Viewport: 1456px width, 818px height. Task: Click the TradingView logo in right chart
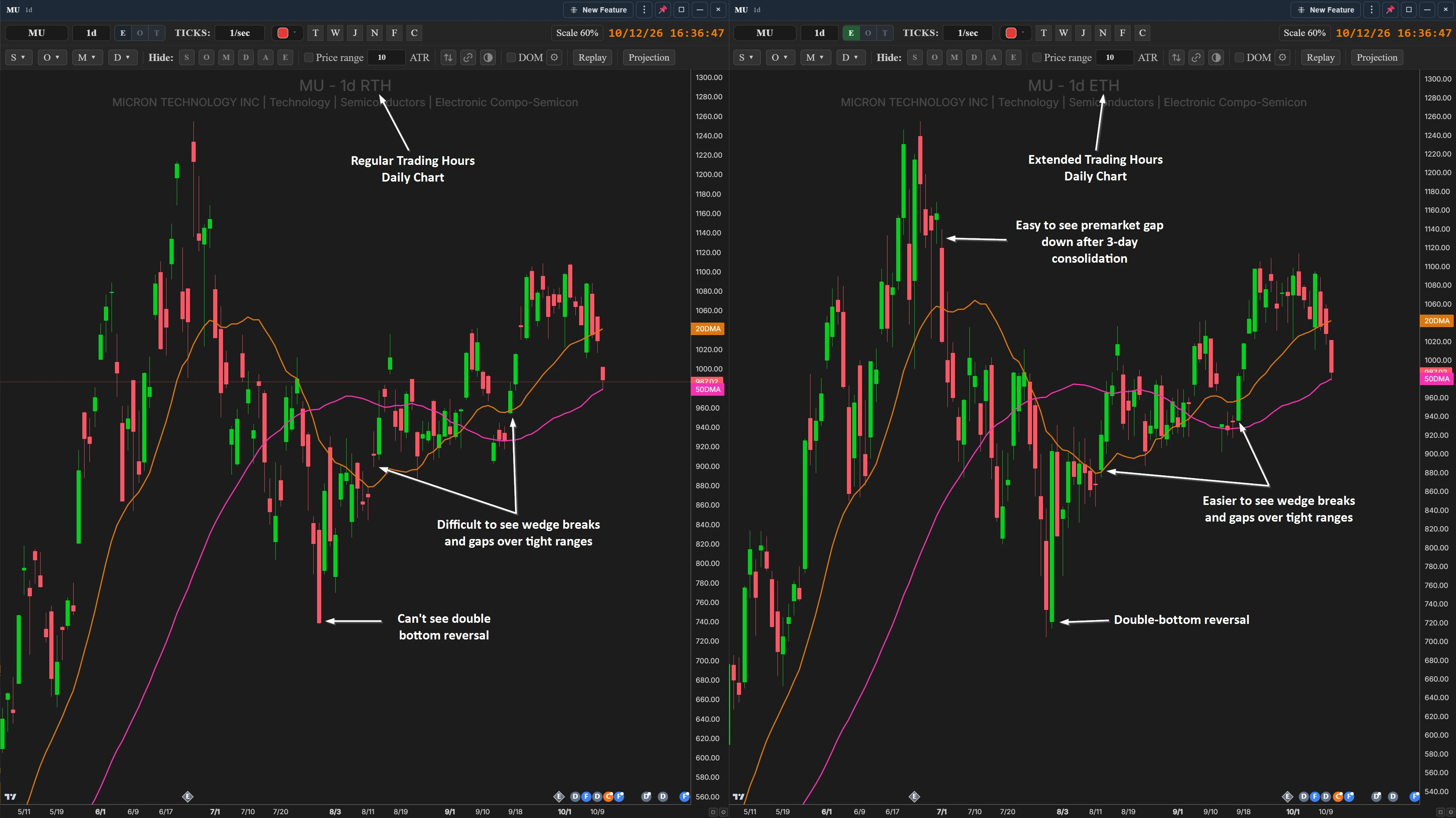[738, 796]
